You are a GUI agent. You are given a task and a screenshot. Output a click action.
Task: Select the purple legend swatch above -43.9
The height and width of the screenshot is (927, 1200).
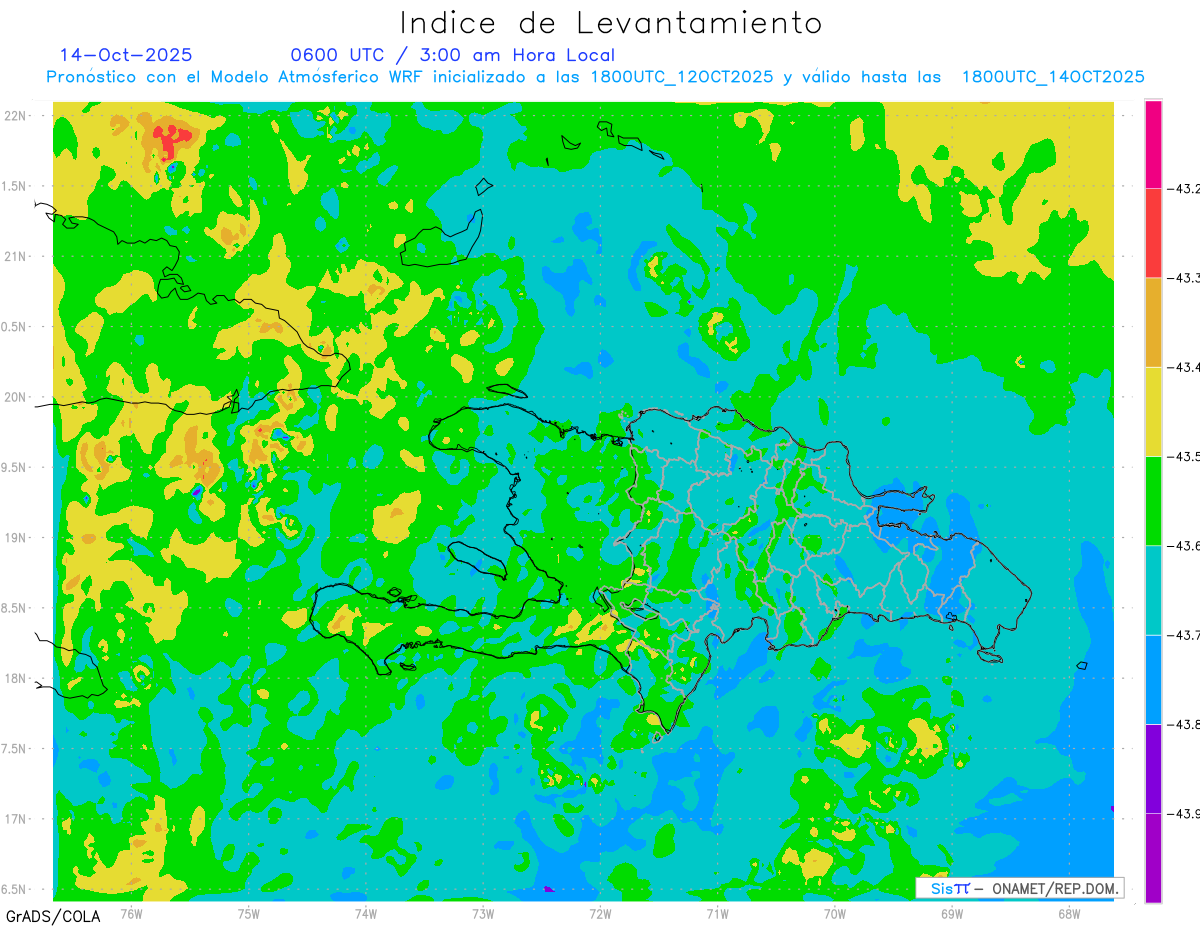[1154, 768]
